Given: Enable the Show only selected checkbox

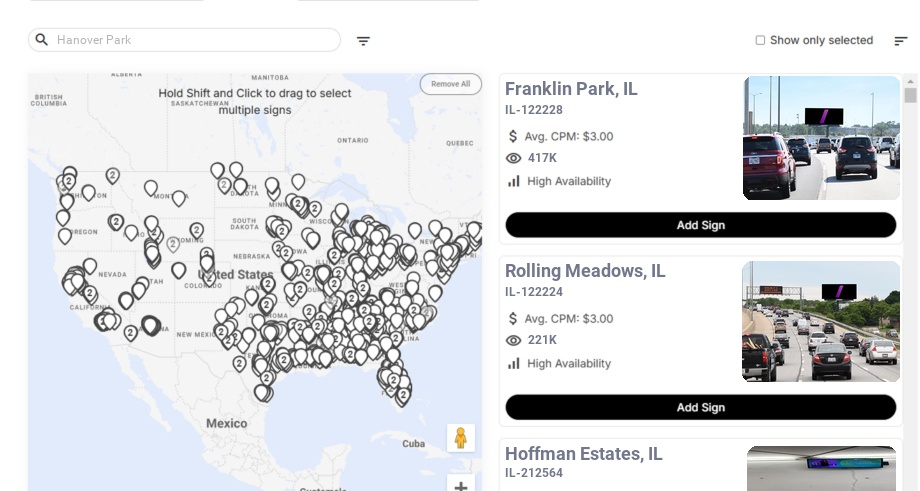Looking at the screenshot, I should click(x=760, y=41).
